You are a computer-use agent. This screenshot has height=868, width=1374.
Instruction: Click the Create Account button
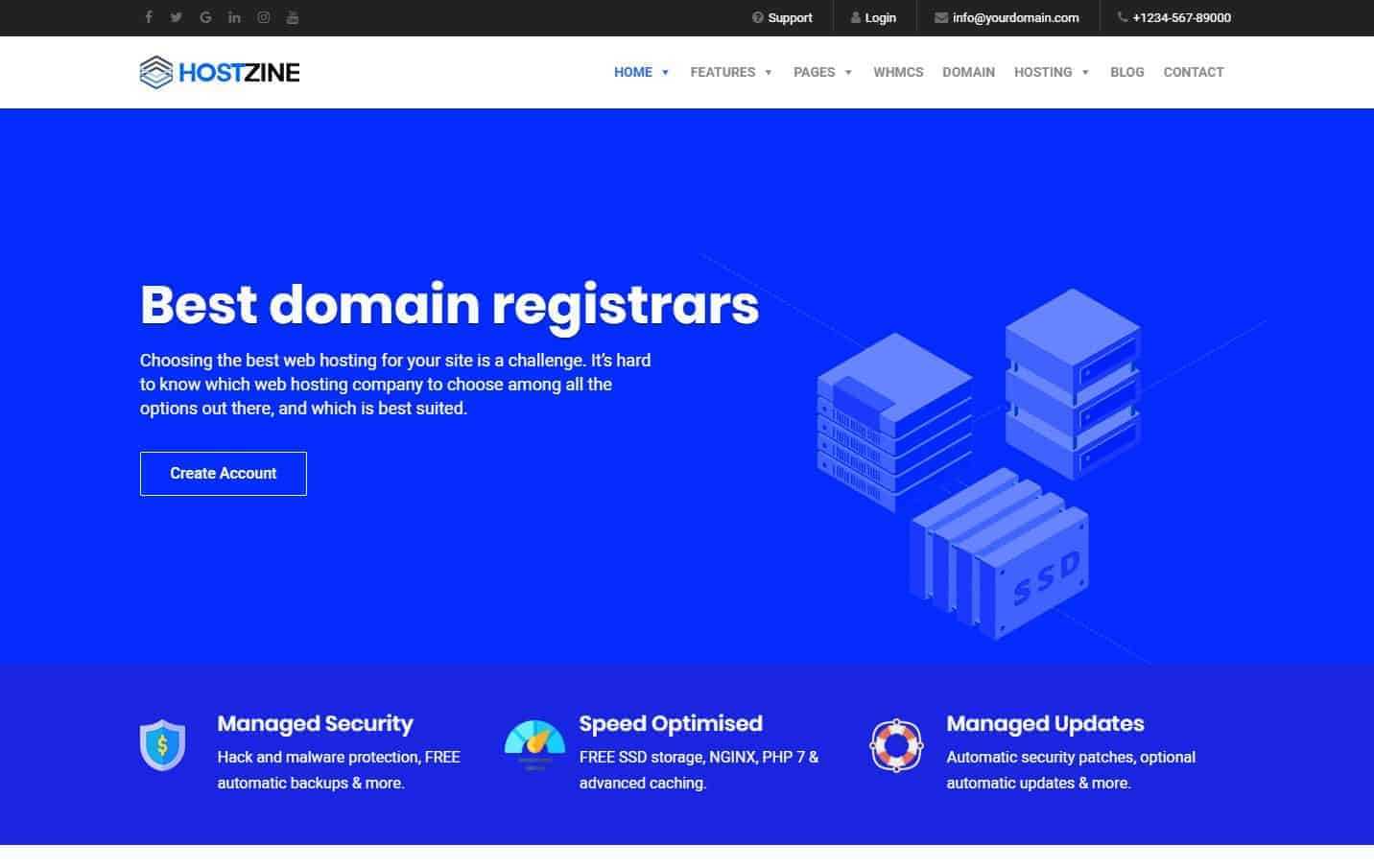pos(223,473)
